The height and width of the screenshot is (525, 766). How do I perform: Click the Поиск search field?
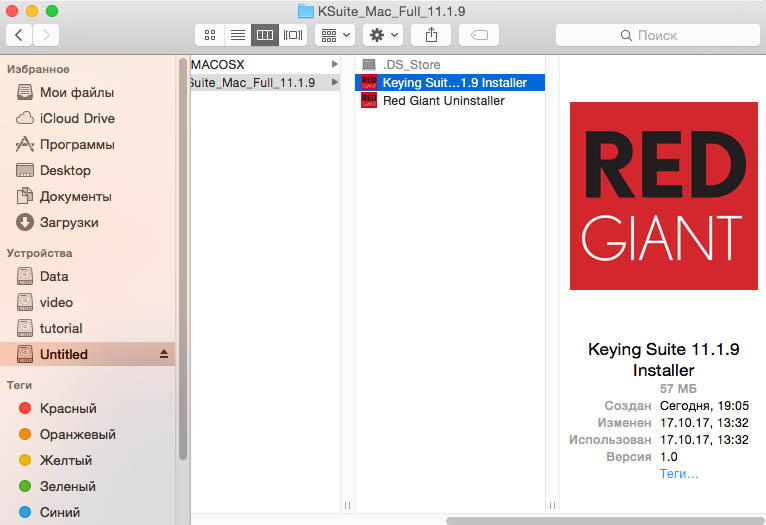[657, 35]
